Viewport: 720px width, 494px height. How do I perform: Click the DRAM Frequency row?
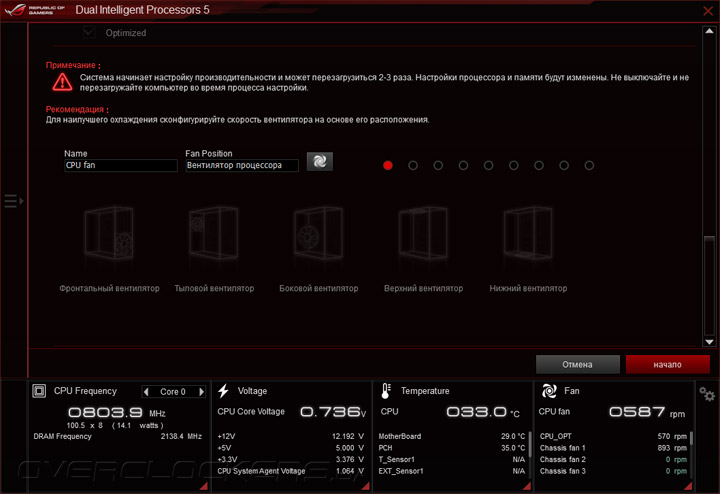tap(118, 436)
